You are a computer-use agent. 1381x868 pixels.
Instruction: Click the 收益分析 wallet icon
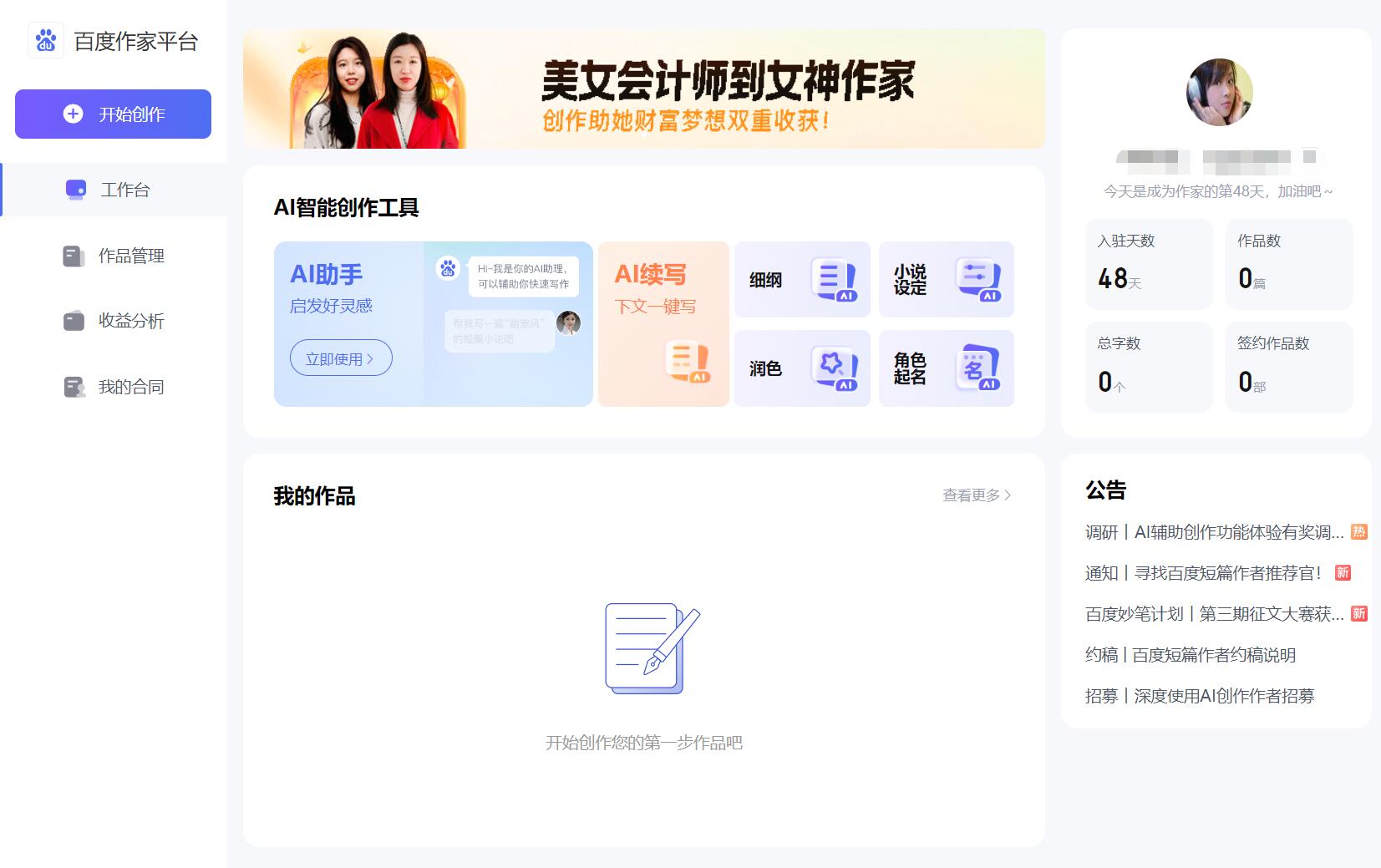[x=74, y=321]
